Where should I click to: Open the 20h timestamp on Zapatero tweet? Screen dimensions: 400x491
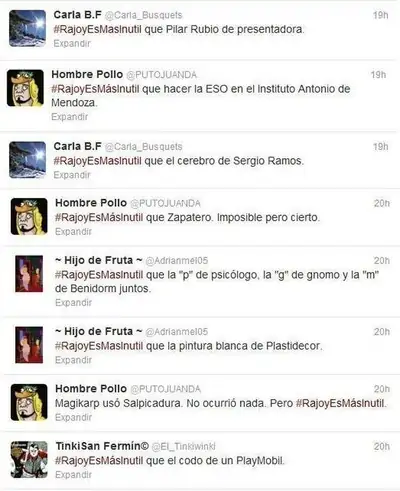(x=382, y=203)
